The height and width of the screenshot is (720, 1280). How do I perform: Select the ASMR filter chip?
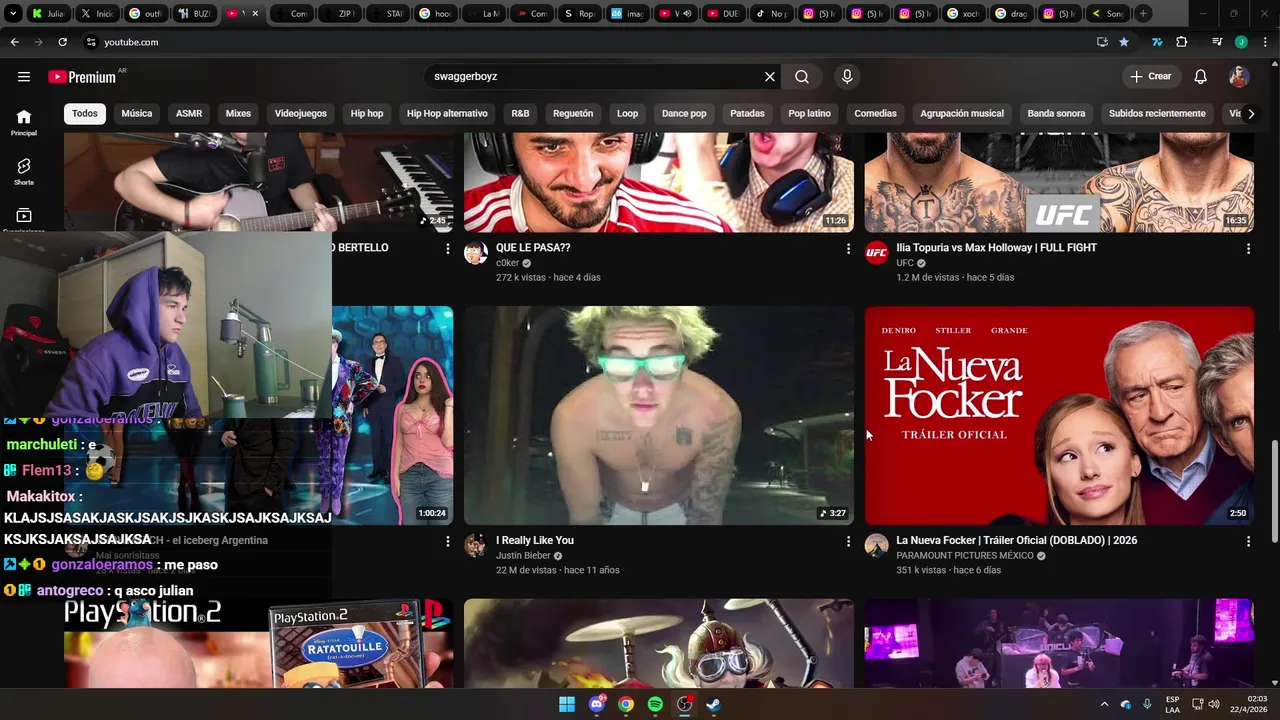[x=189, y=113]
